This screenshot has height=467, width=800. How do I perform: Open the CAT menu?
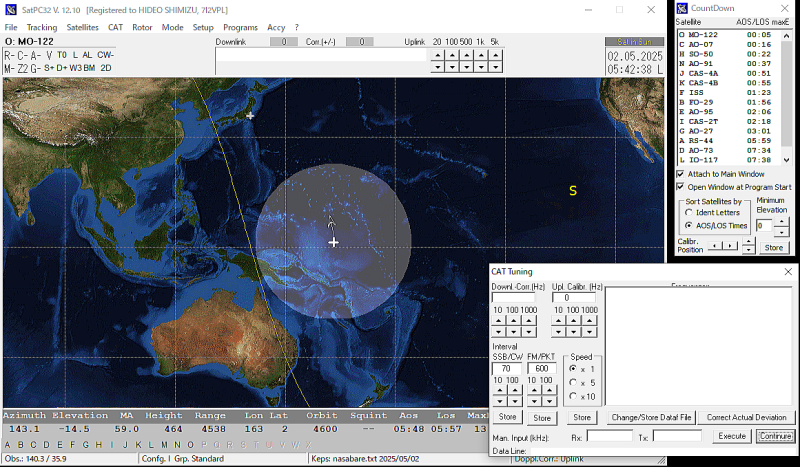tap(115, 27)
